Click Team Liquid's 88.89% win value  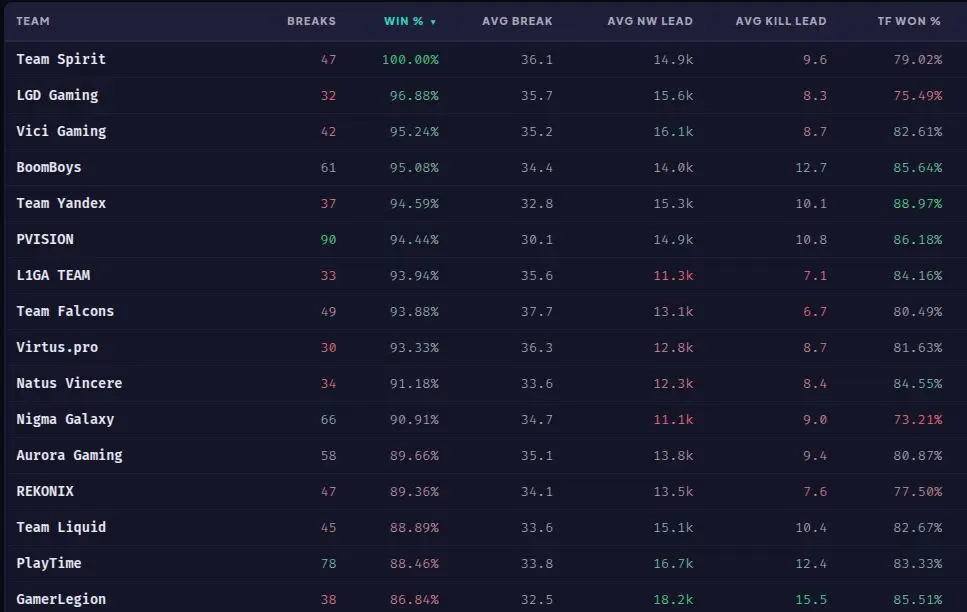(x=414, y=527)
